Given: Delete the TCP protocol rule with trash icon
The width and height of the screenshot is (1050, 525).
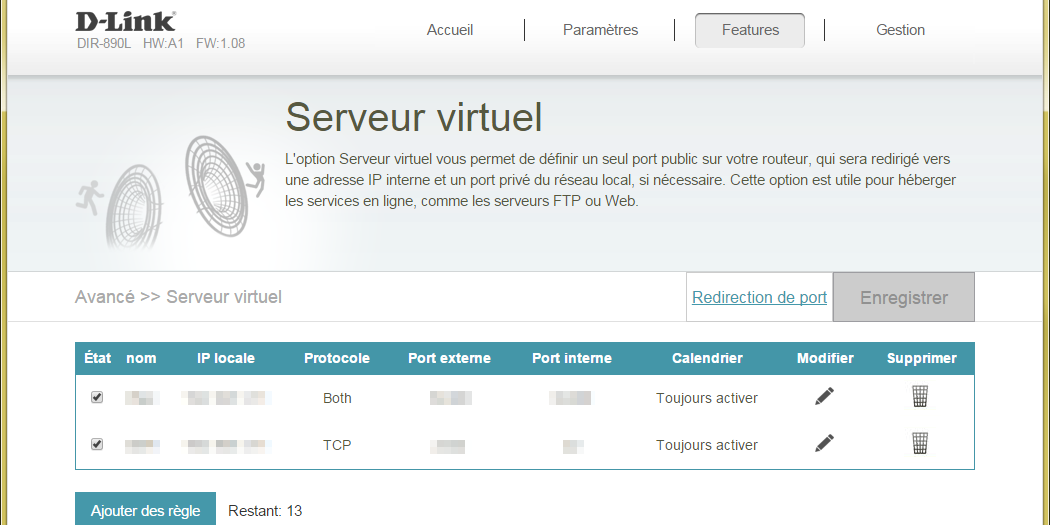Looking at the screenshot, I should [x=920, y=443].
